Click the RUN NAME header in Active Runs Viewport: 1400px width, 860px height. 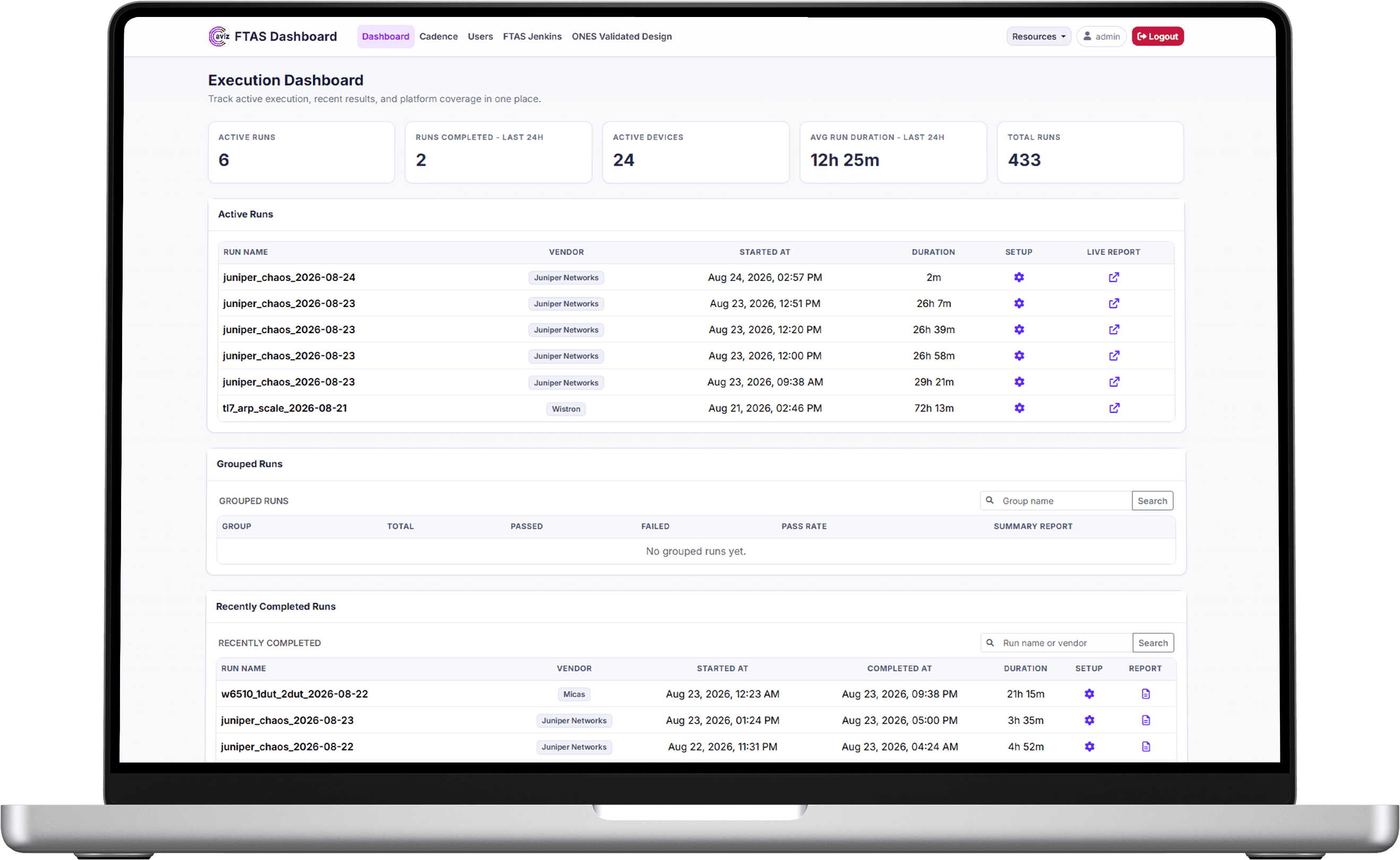(x=246, y=252)
